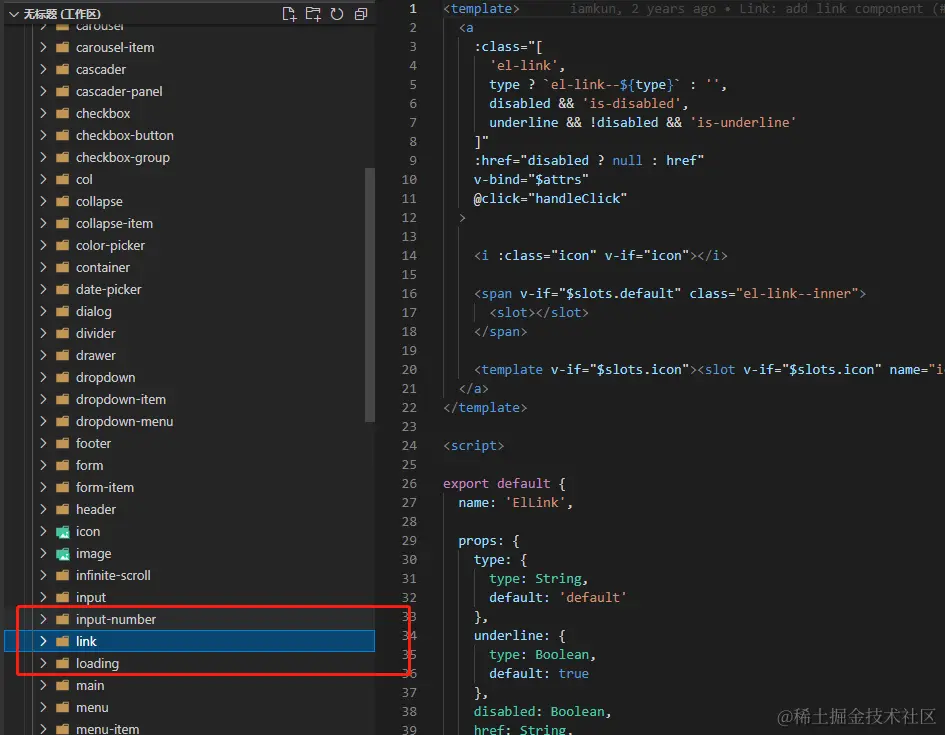Click 'el-link--inner' class text on line 16
Viewport: 945px width, 735px height.
click(797, 293)
